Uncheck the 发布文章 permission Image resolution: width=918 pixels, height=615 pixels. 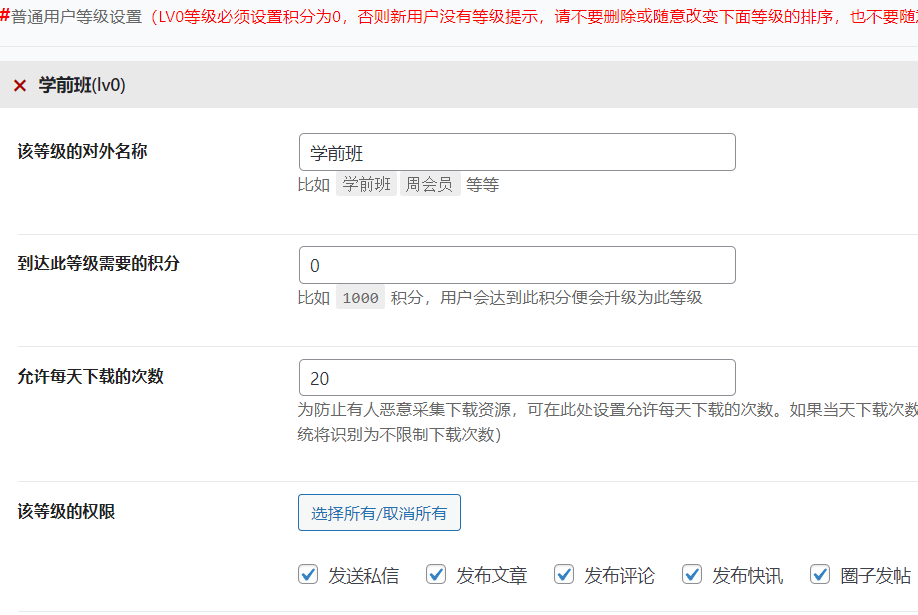[x=436, y=575]
